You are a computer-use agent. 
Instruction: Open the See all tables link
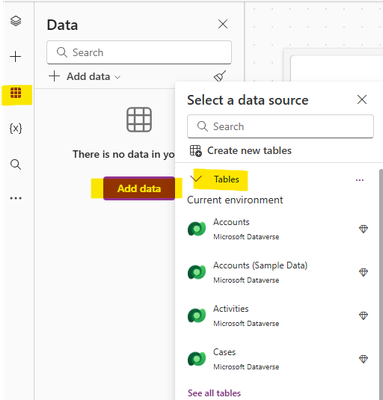(214, 393)
